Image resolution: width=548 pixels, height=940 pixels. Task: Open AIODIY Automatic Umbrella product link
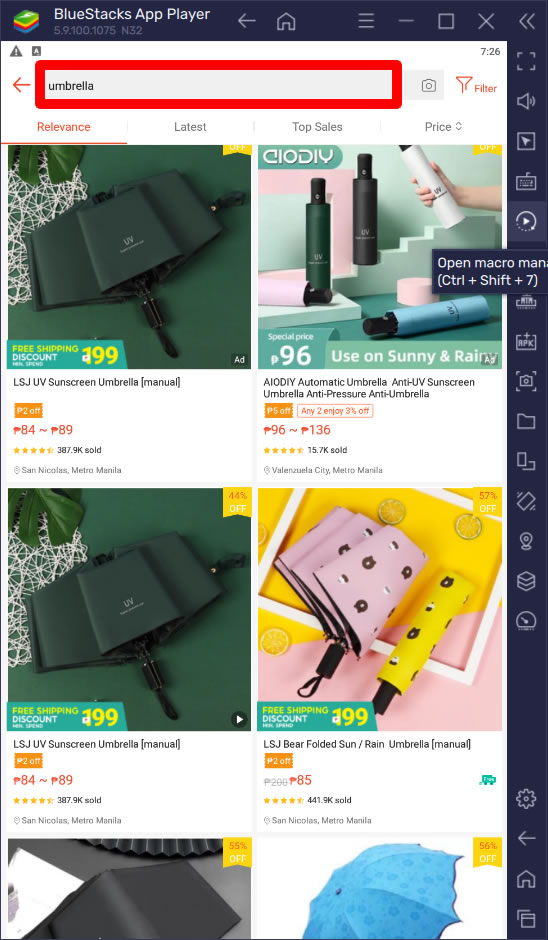coord(369,388)
